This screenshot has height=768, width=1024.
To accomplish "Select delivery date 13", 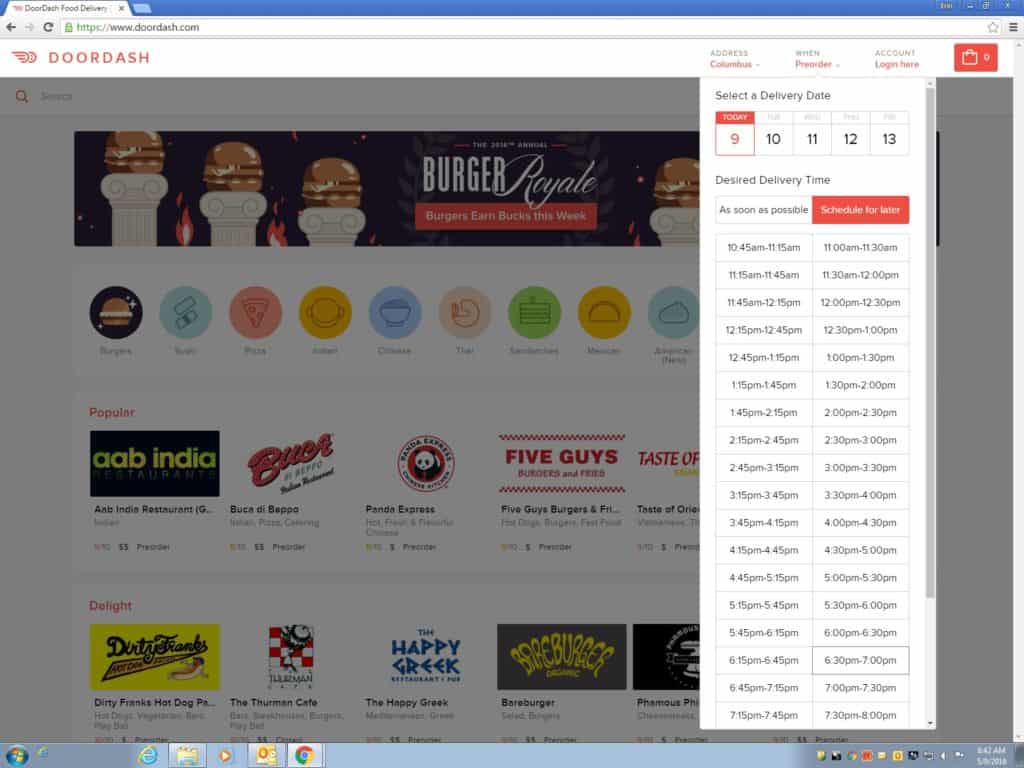I will [889, 134].
